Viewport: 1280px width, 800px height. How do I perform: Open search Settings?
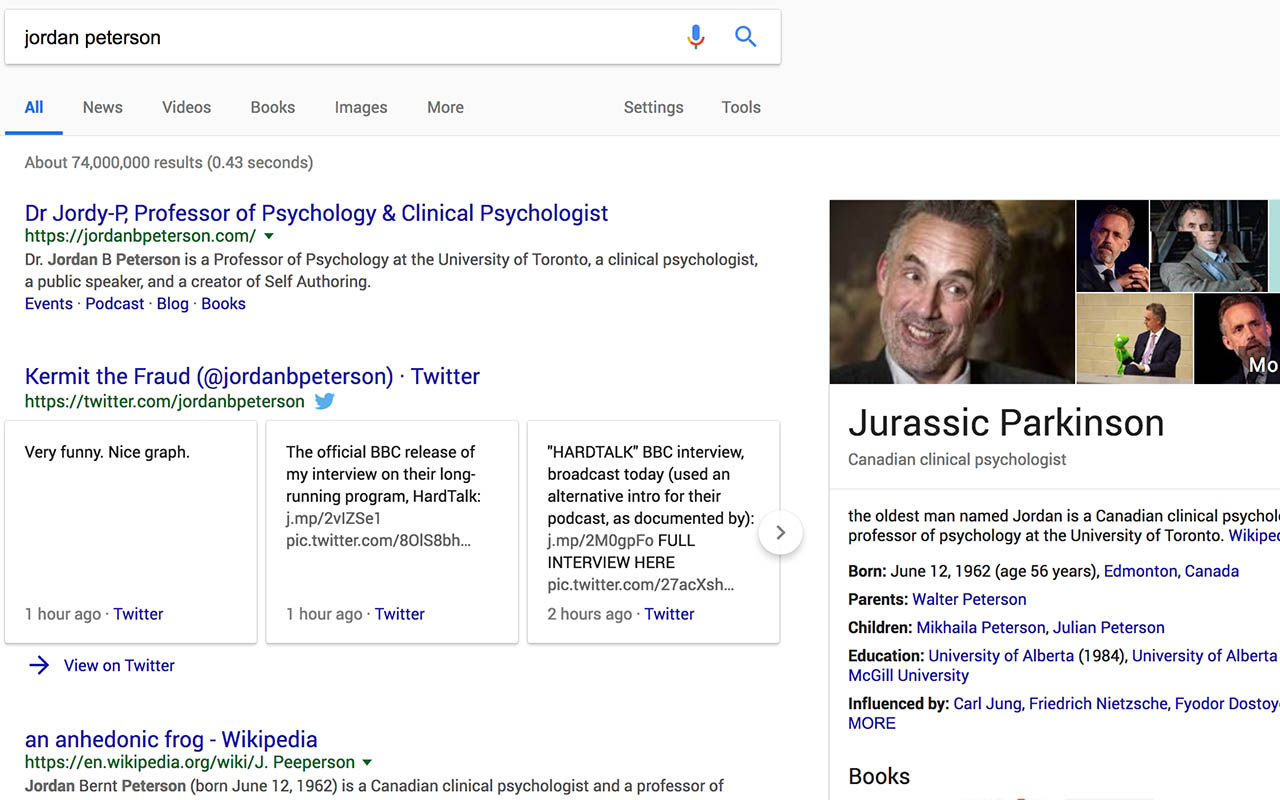point(653,107)
